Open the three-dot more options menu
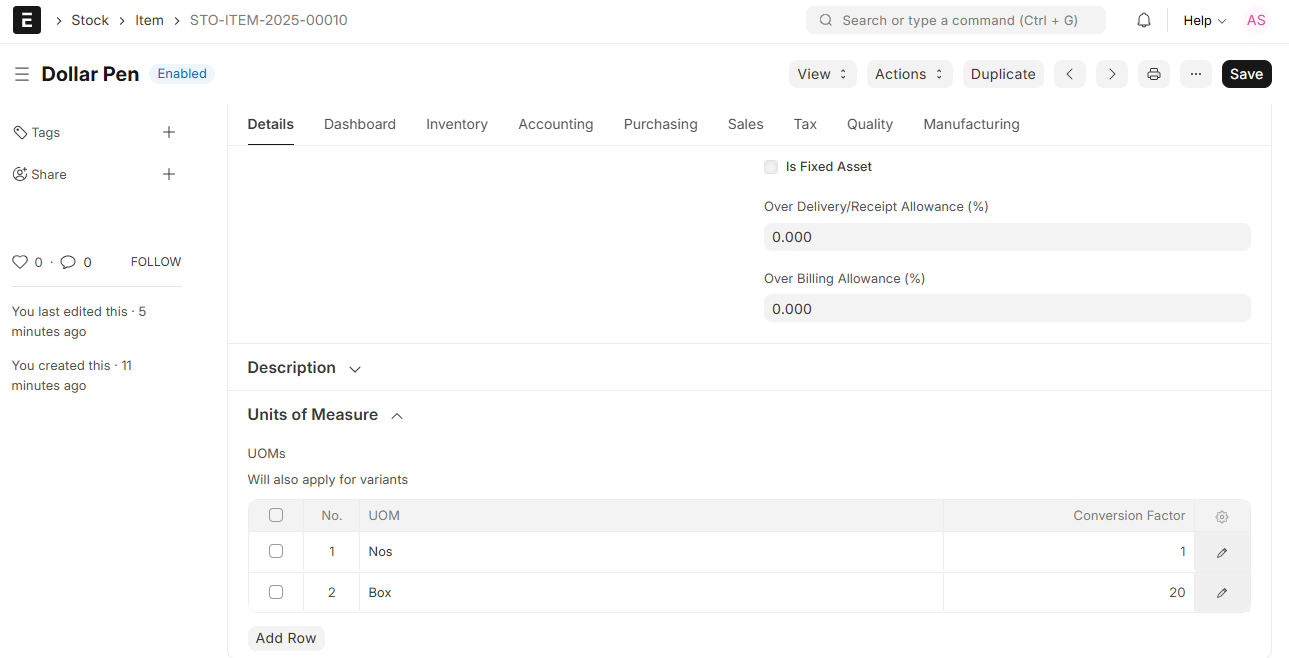Screen dimensions: 1289x658 [x=1195, y=74]
